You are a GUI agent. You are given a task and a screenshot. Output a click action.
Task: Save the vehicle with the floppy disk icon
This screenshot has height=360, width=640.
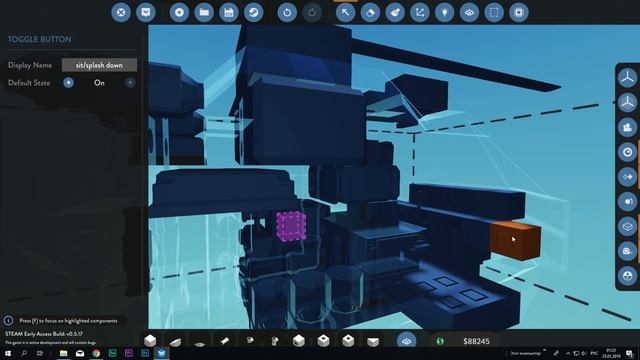click(x=229, y=12)
